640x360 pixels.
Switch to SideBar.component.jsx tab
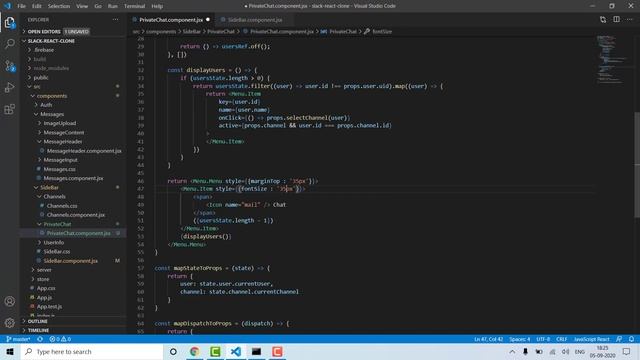coord(255,20)
